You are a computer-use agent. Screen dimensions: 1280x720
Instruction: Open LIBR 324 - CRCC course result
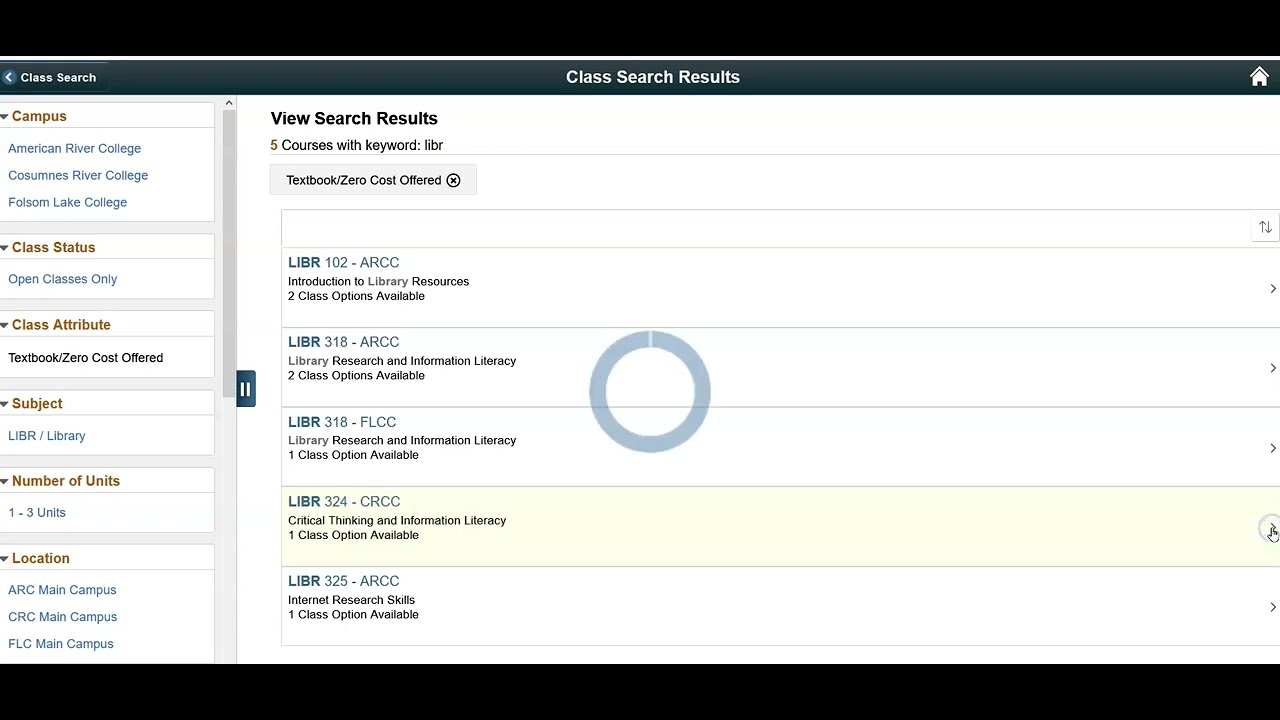pyautogui.click(x=780, y=527)
